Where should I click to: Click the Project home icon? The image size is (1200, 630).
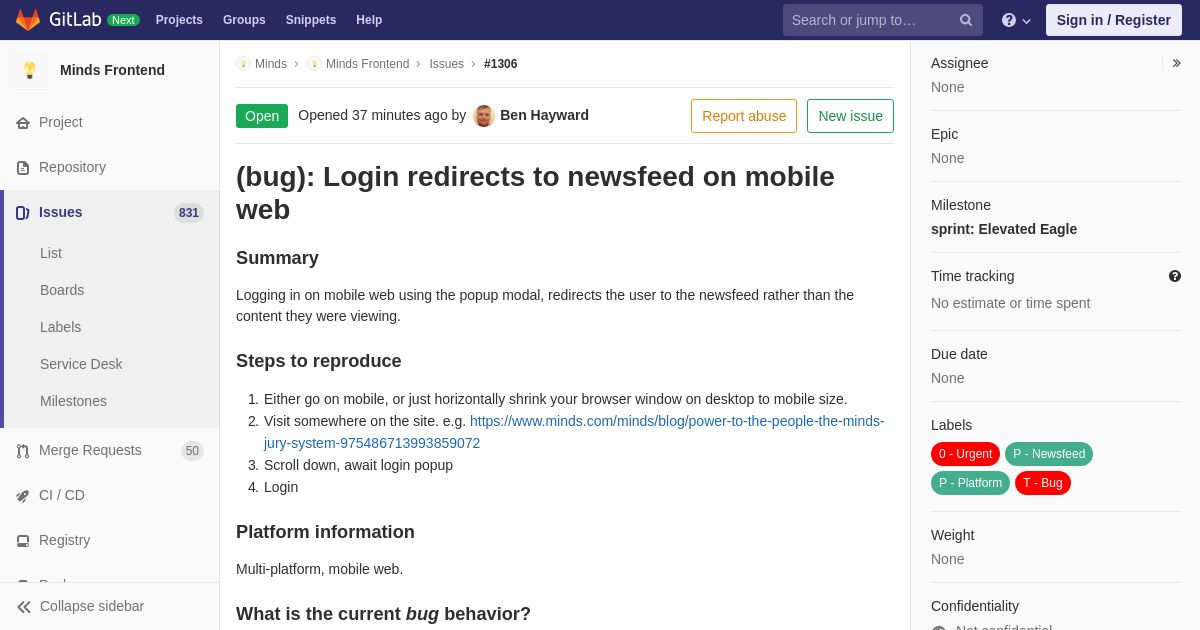pos(23,123)
